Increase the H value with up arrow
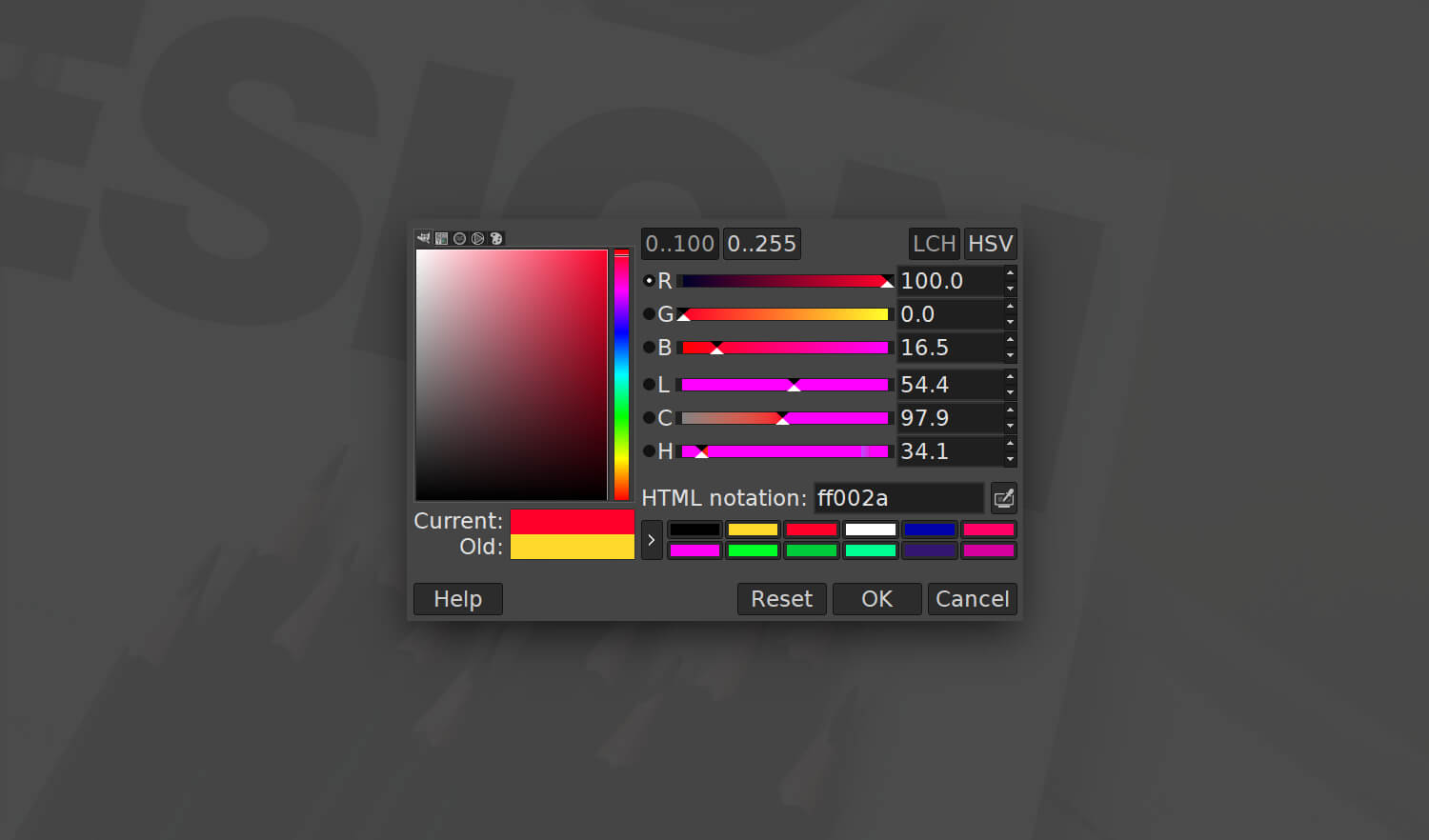1429x840 pixels. point(1010,444)
